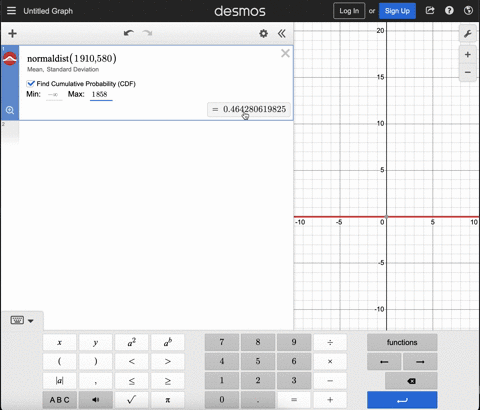Click the Max field showing 1858

coord(101,94)
